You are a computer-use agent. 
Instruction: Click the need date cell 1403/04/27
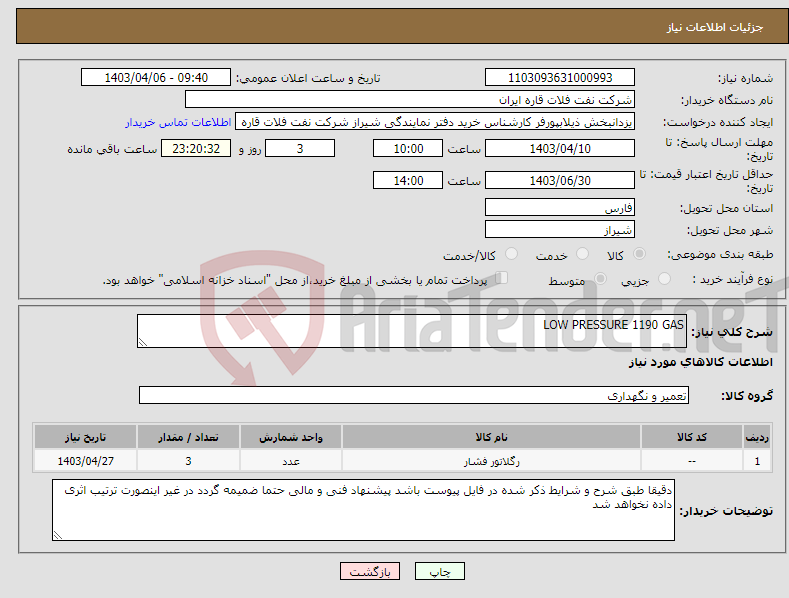click(x=86, y=461)
